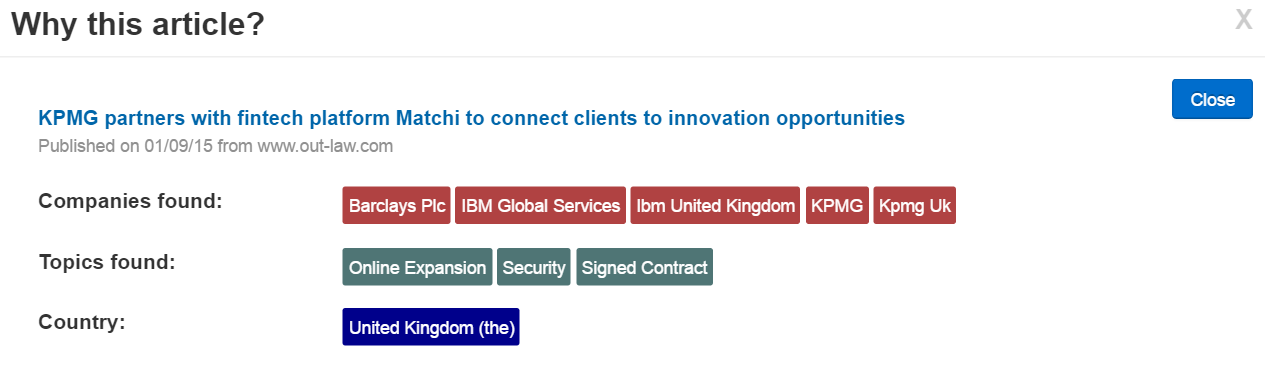Choose the Ibm United Kingdom tag

(716, 206)
